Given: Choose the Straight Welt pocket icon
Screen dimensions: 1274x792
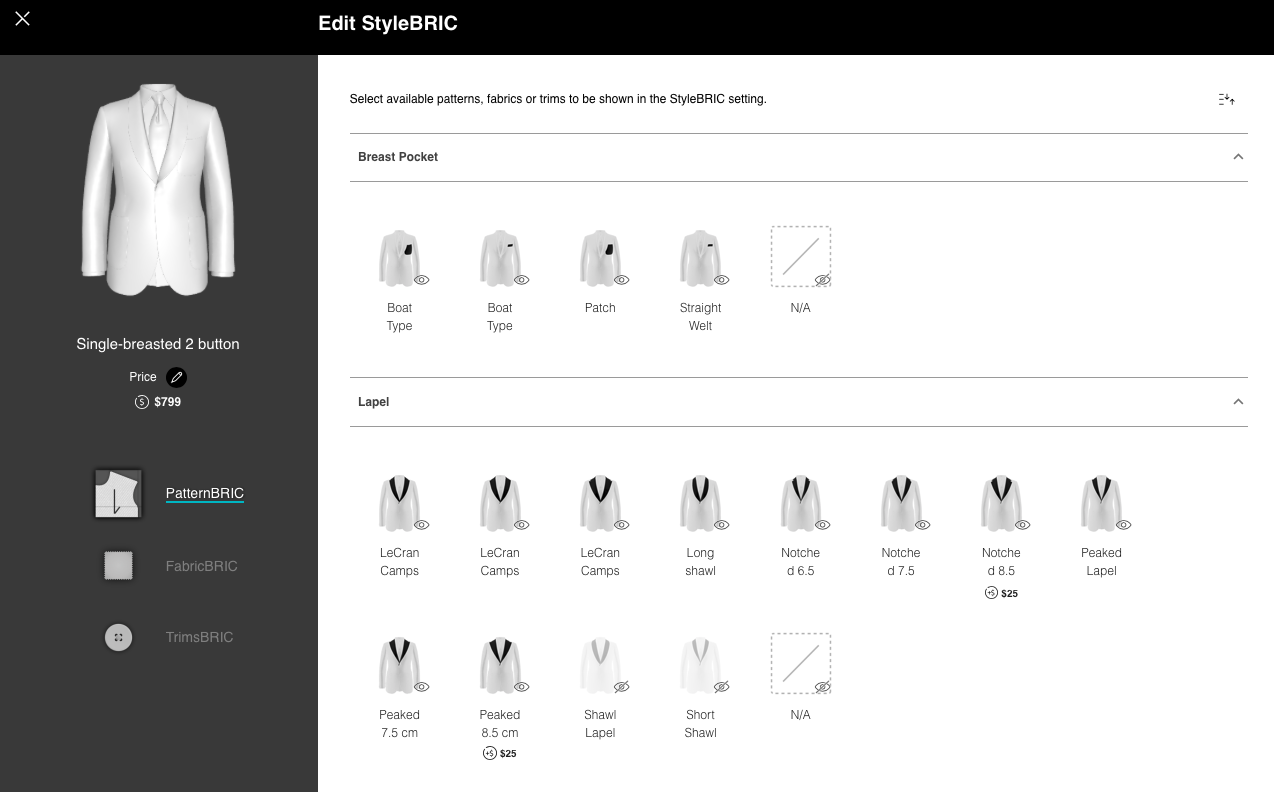Looking at the screenshot, I should point(699,258).
